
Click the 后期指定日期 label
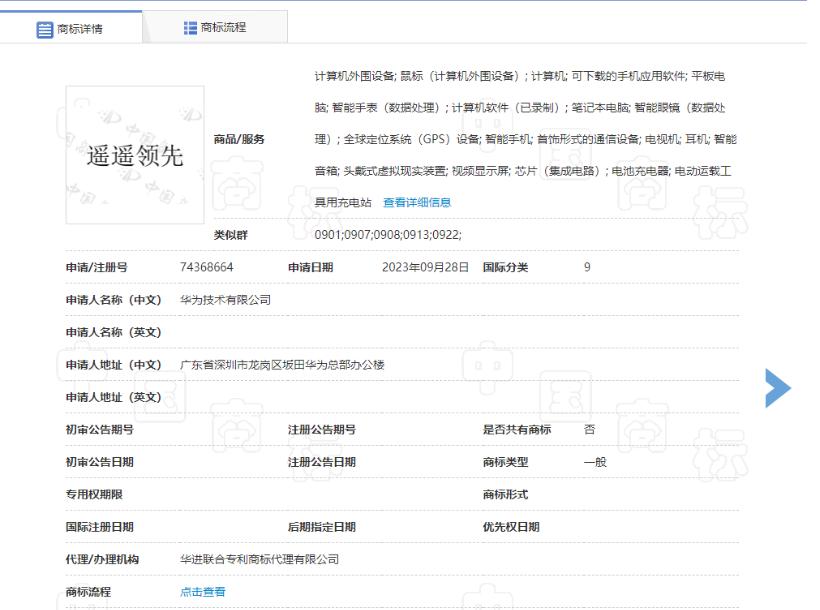pos(322,527)
